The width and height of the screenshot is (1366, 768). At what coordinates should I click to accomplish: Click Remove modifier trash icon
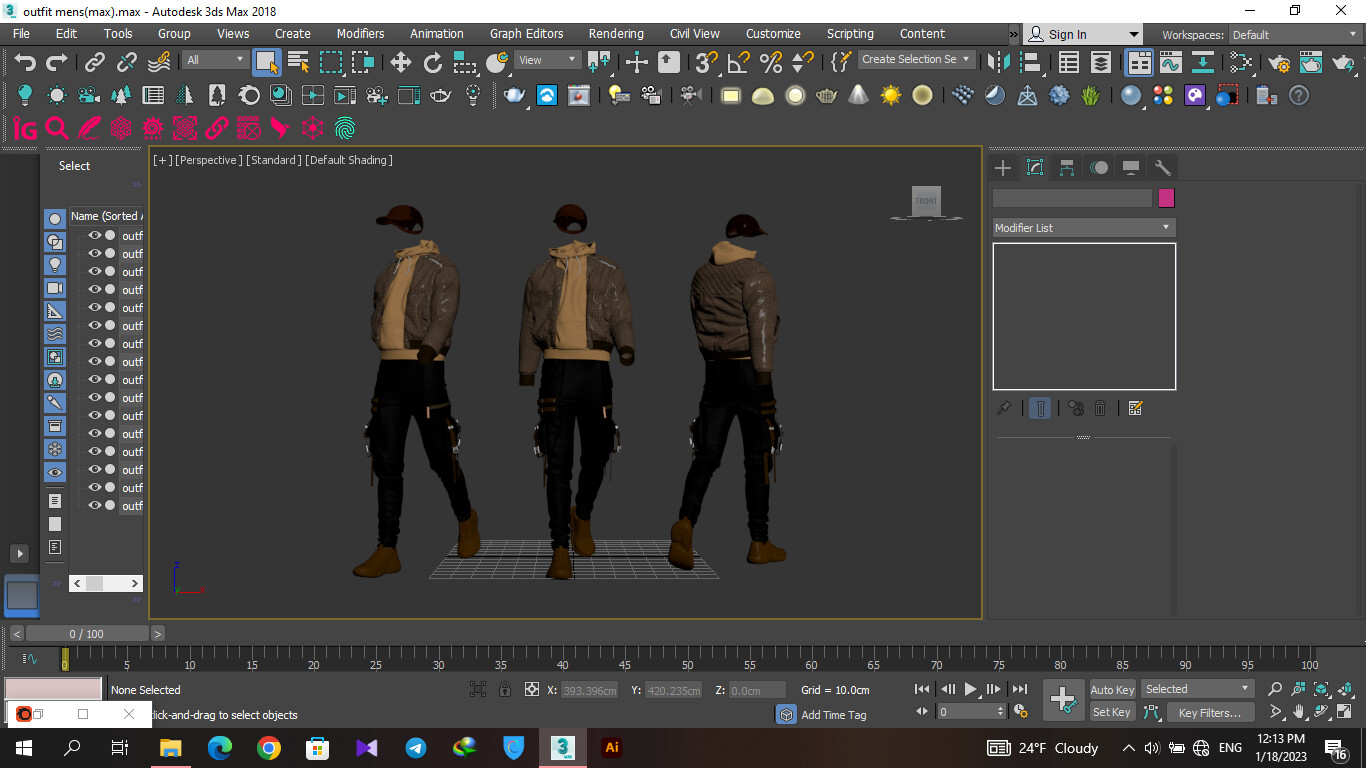pyautogui.click(x=1100, y=407)
